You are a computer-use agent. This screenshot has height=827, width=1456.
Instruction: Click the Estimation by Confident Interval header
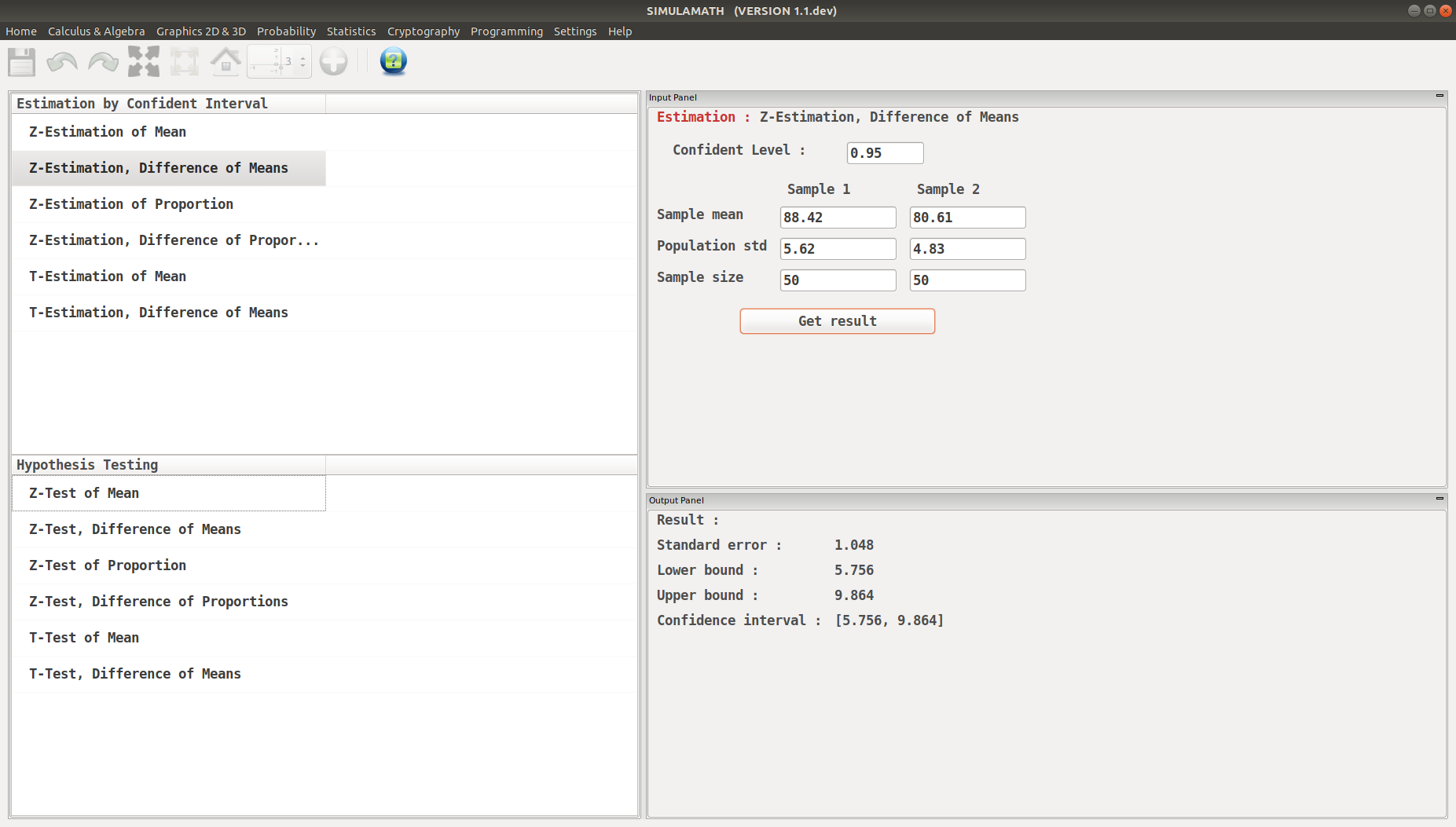169,104
